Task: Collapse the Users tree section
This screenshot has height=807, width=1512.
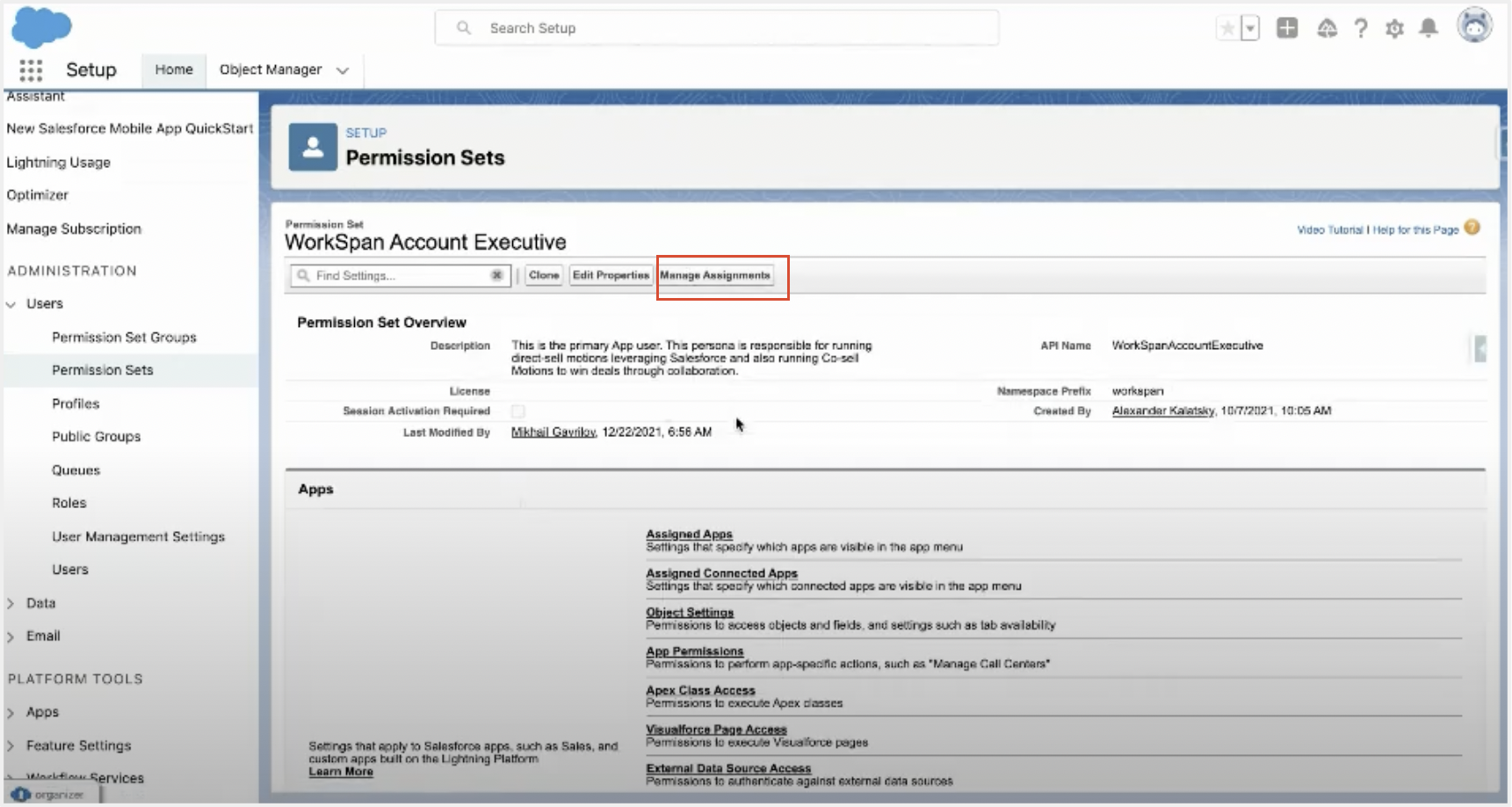Action: [11, 304]
